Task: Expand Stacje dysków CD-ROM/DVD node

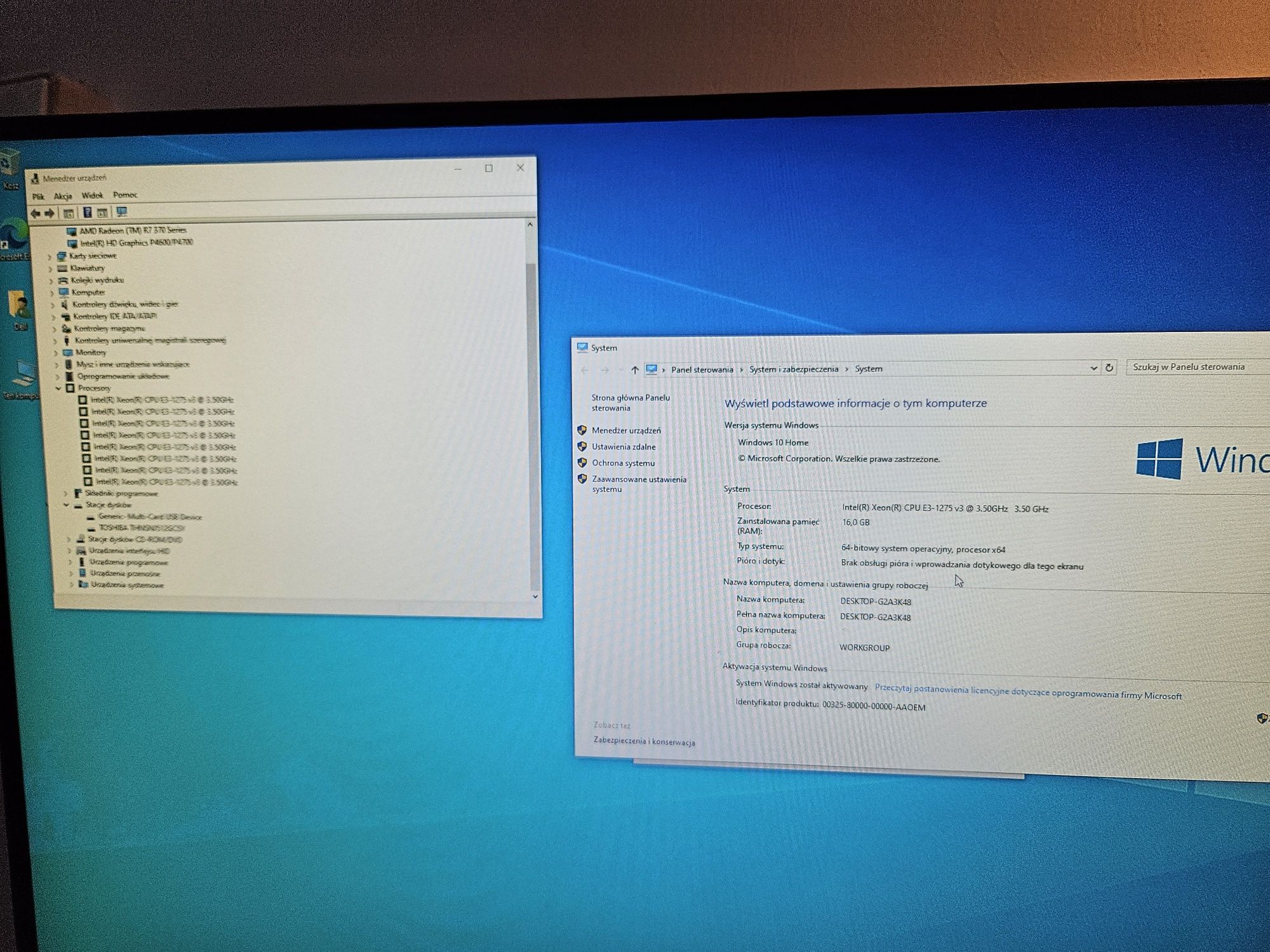Action: coord(69,540)
